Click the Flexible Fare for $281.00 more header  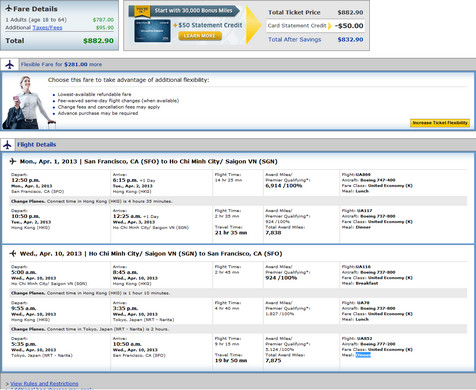(x=61, y=64)
